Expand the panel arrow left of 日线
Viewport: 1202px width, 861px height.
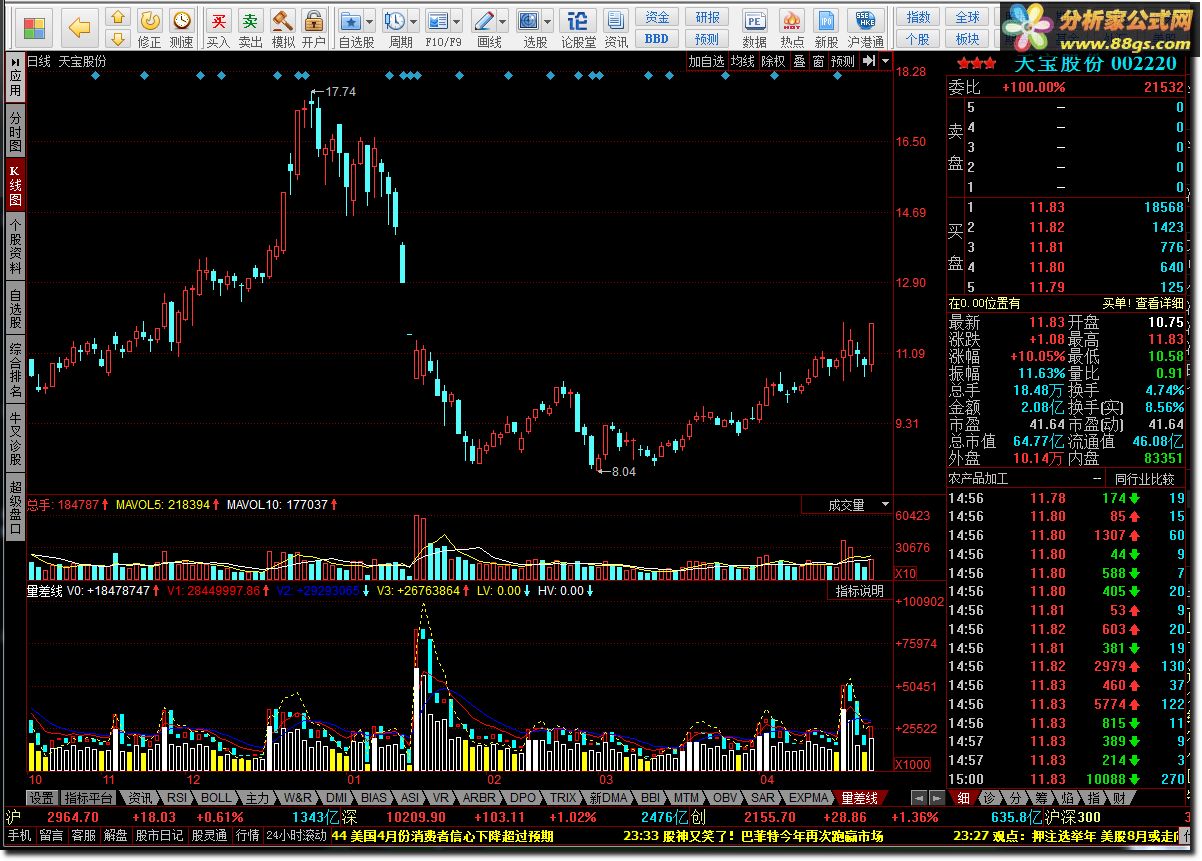[x=15, y=61]
